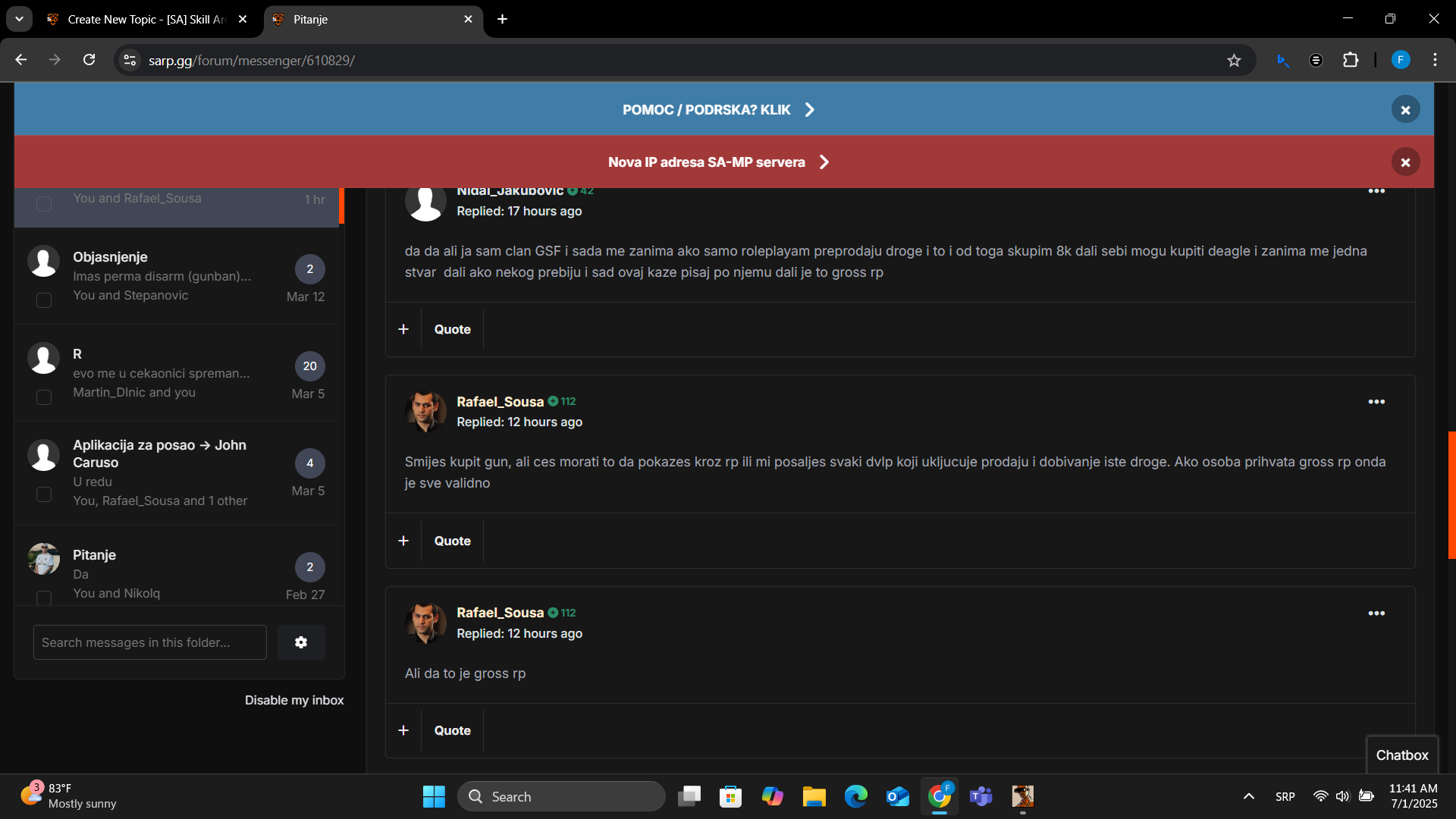This screenshot has width=1456, height=819.
Task: Open the Bing extension icon in toolbar
Action: [x=1282, y=60]
